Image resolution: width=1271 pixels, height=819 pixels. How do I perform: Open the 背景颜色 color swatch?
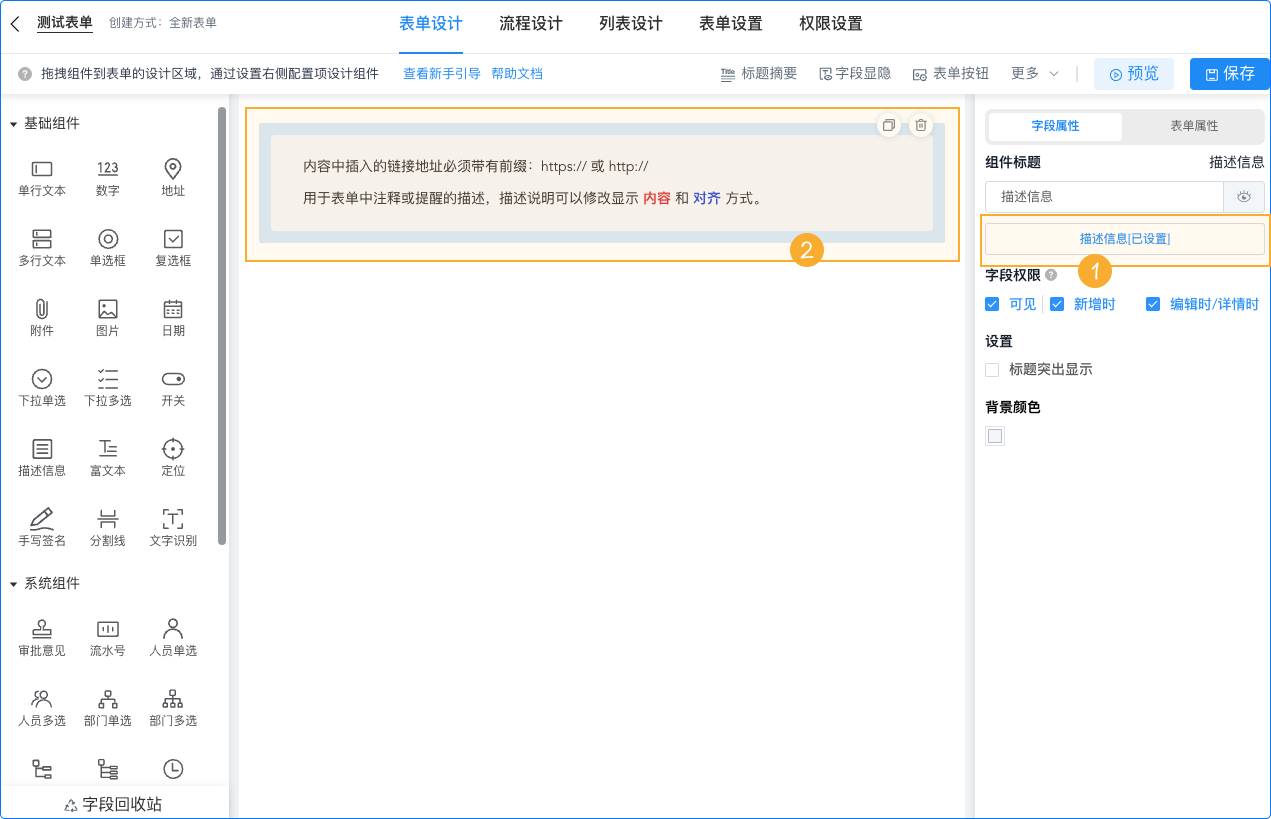[994, 435]
